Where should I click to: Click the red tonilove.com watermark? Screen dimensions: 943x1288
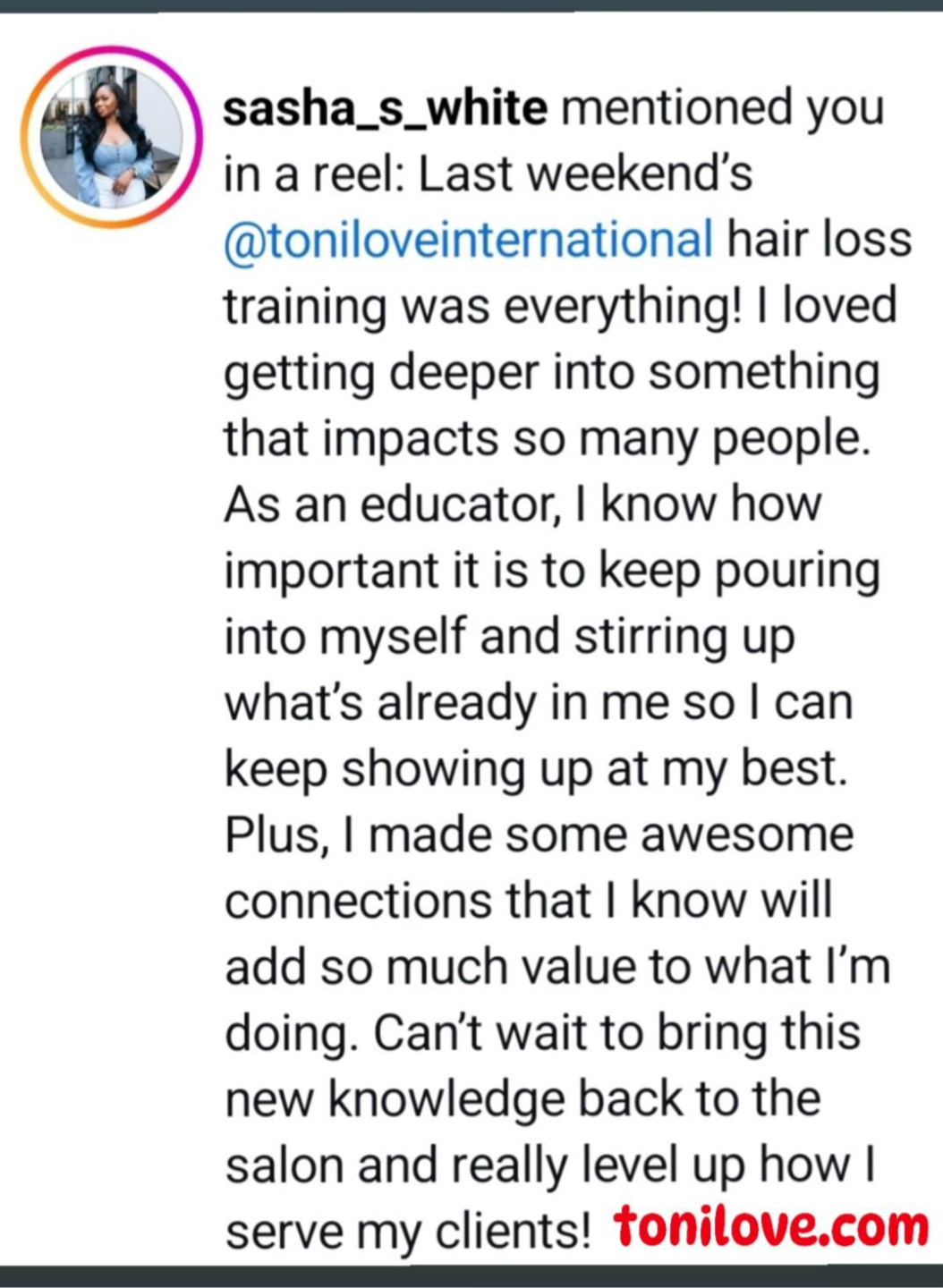[771, 1227]
